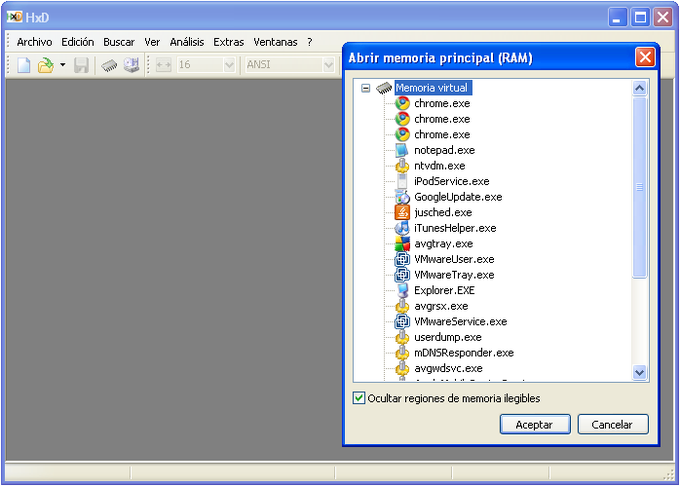Click the iPodService.exe iPod icon
This screenshot has width=680, height=486.
click(x=402, y=181)
